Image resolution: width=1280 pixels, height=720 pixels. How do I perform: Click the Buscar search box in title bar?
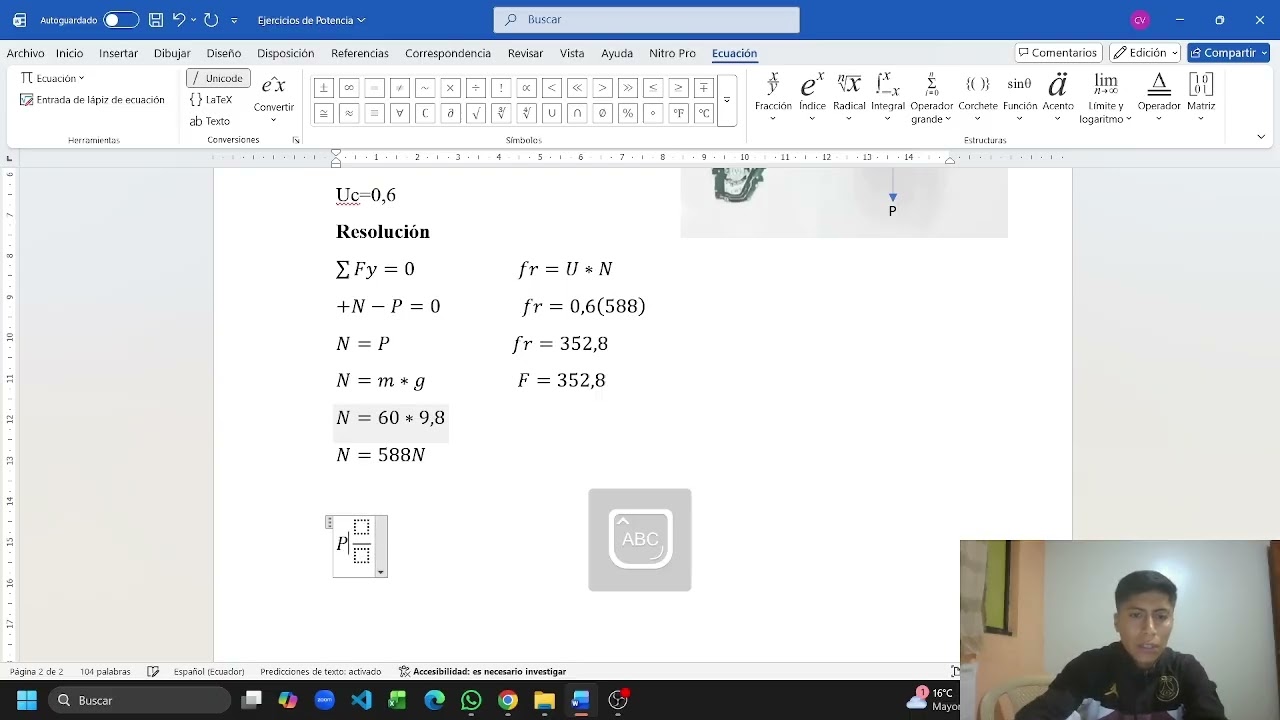click(646, 20)
